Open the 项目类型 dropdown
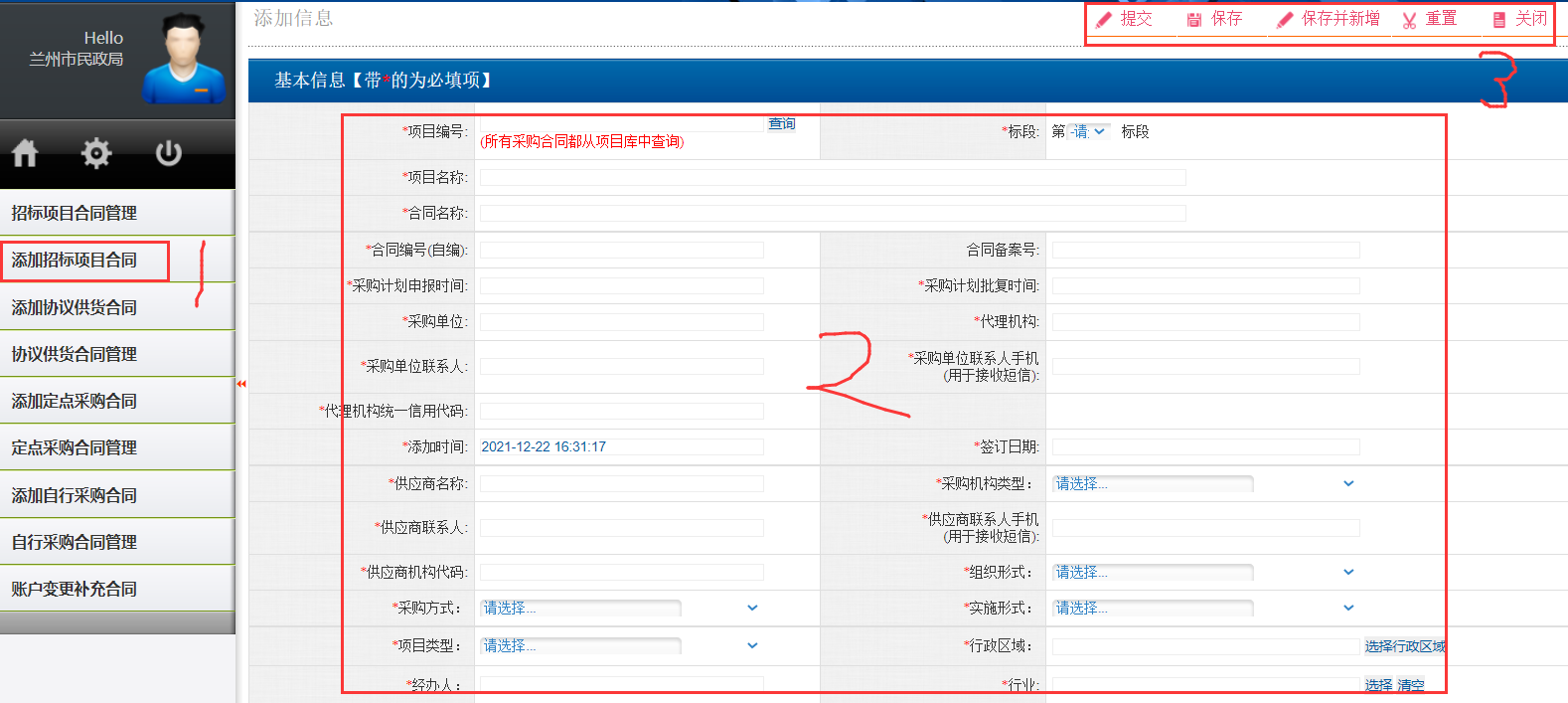This screenshot has height=703, width=1568. click(621, 645)
